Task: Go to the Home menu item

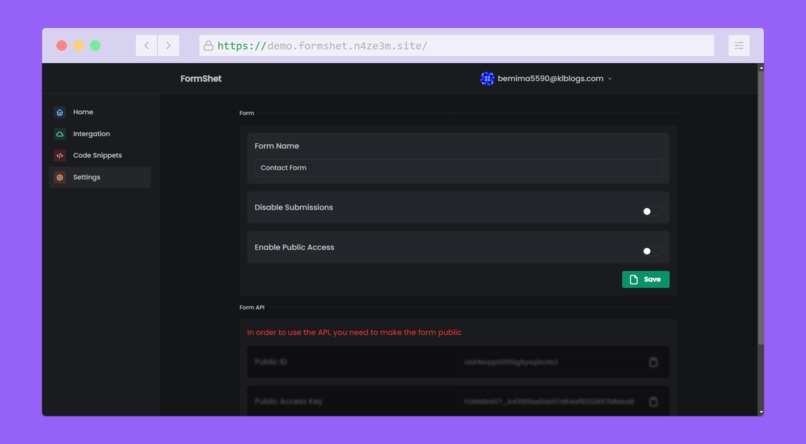Action: 100,112
